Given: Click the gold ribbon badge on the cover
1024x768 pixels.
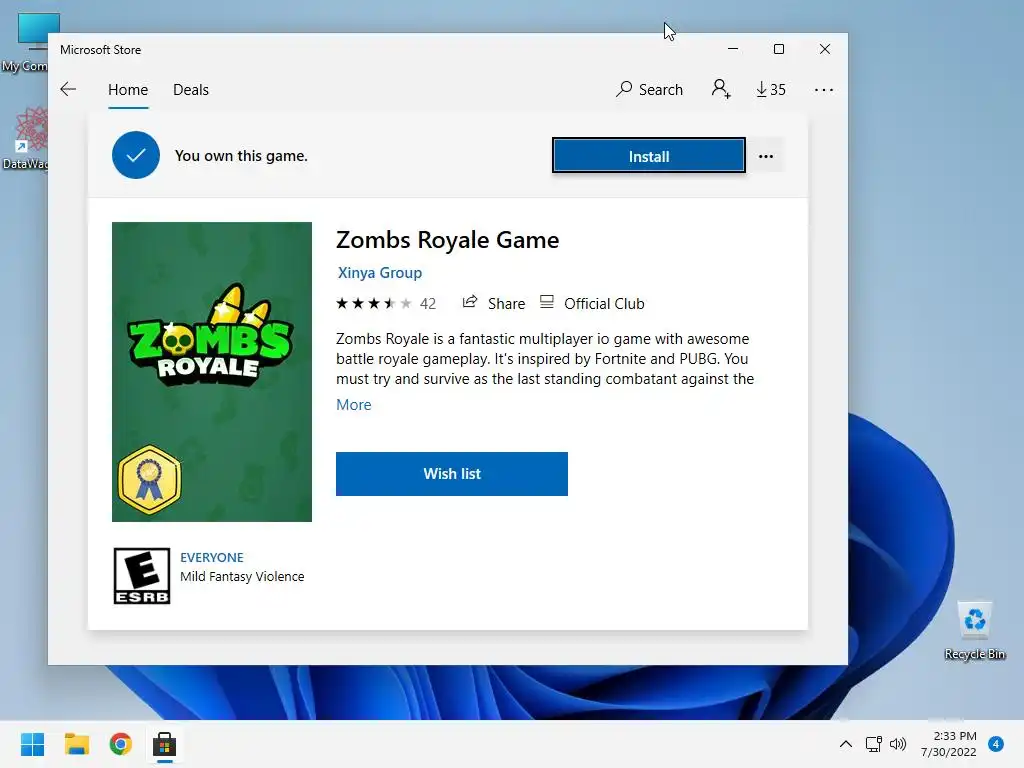Looking at the screenshot, I should (150, 480).
